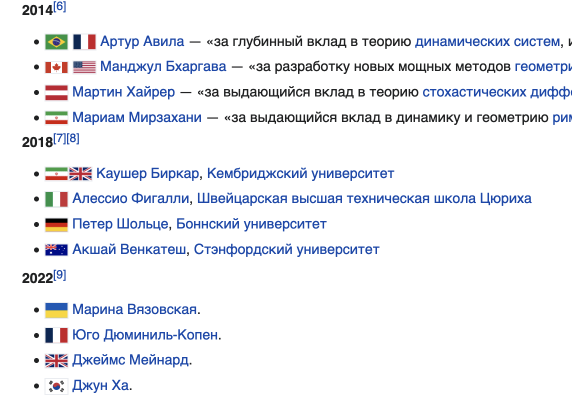Click the UK flag beside Джеймс Мейнард
The width and height of the screenshot is (572, 411).
(x=56, y=361)
